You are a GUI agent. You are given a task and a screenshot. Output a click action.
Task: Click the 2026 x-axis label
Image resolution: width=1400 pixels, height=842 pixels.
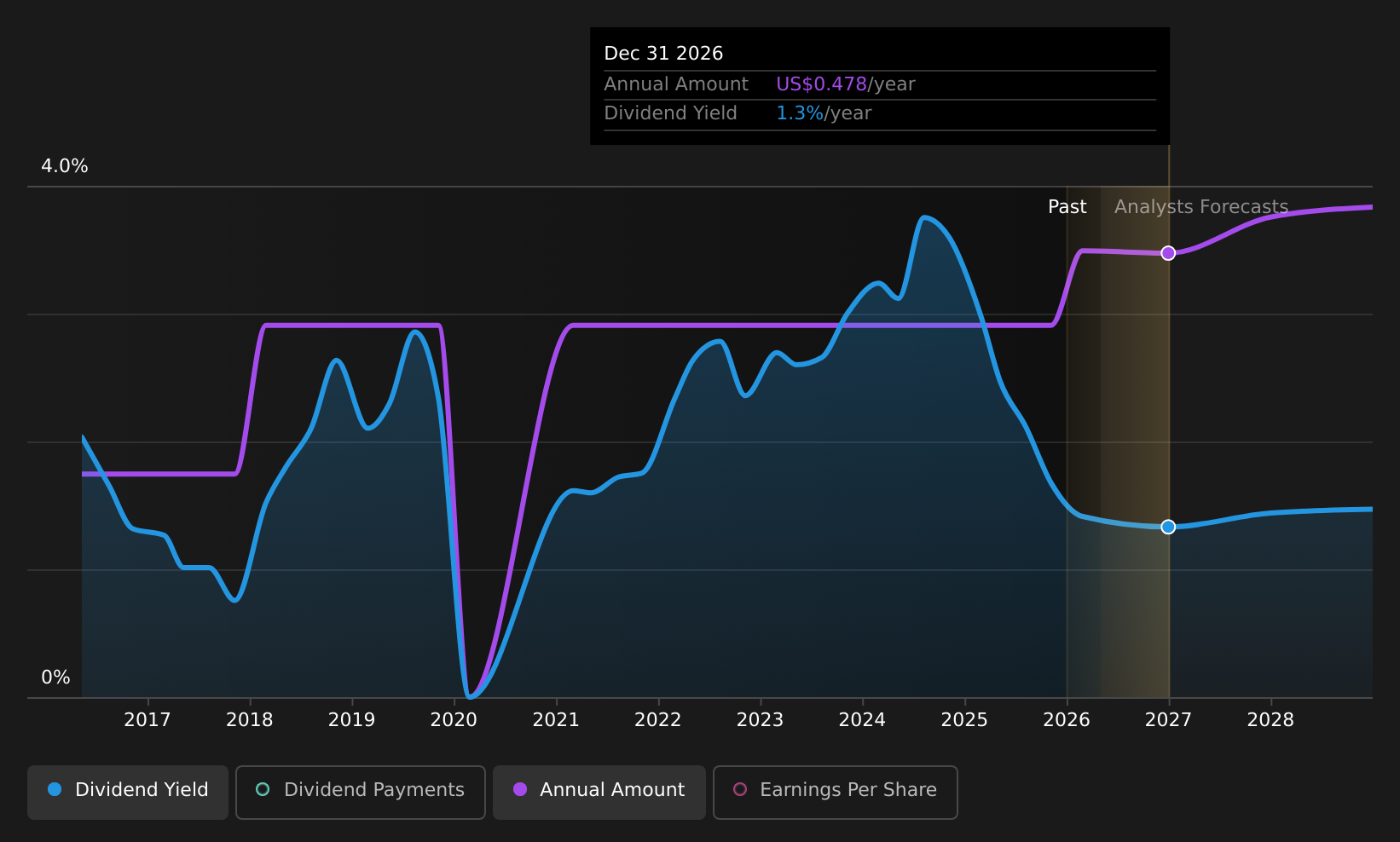(x=1067, y=720)
